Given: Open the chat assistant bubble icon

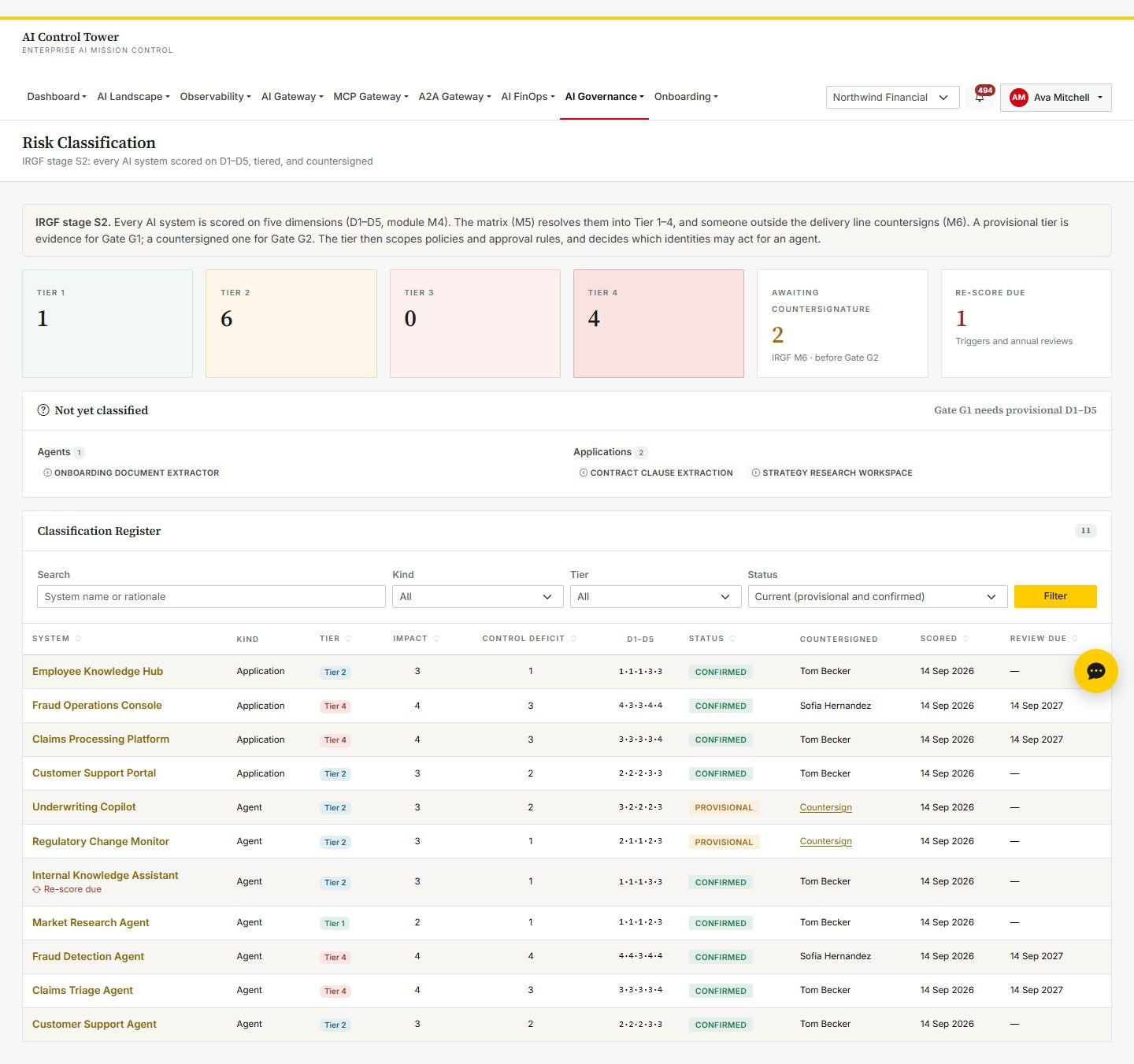Looking at the screenshot, I should [1095, 671].
